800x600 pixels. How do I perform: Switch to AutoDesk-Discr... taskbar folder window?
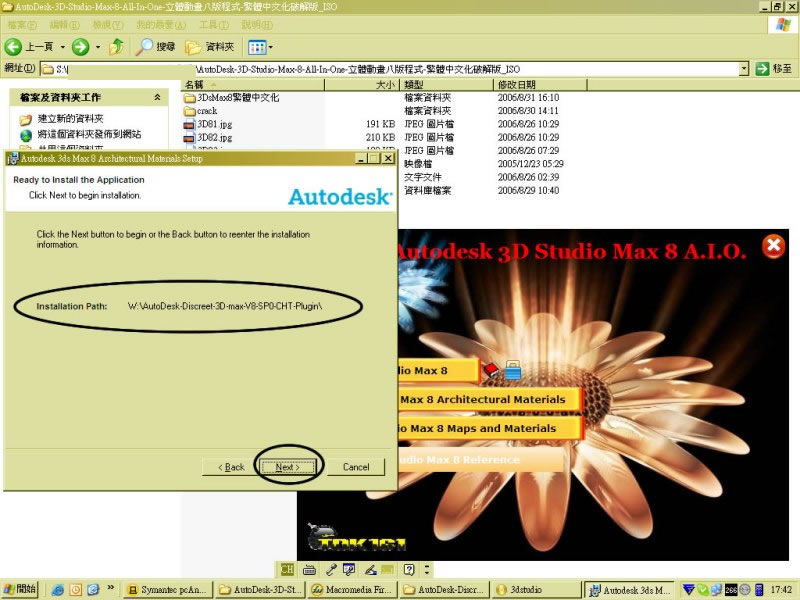tap(444, 590)
